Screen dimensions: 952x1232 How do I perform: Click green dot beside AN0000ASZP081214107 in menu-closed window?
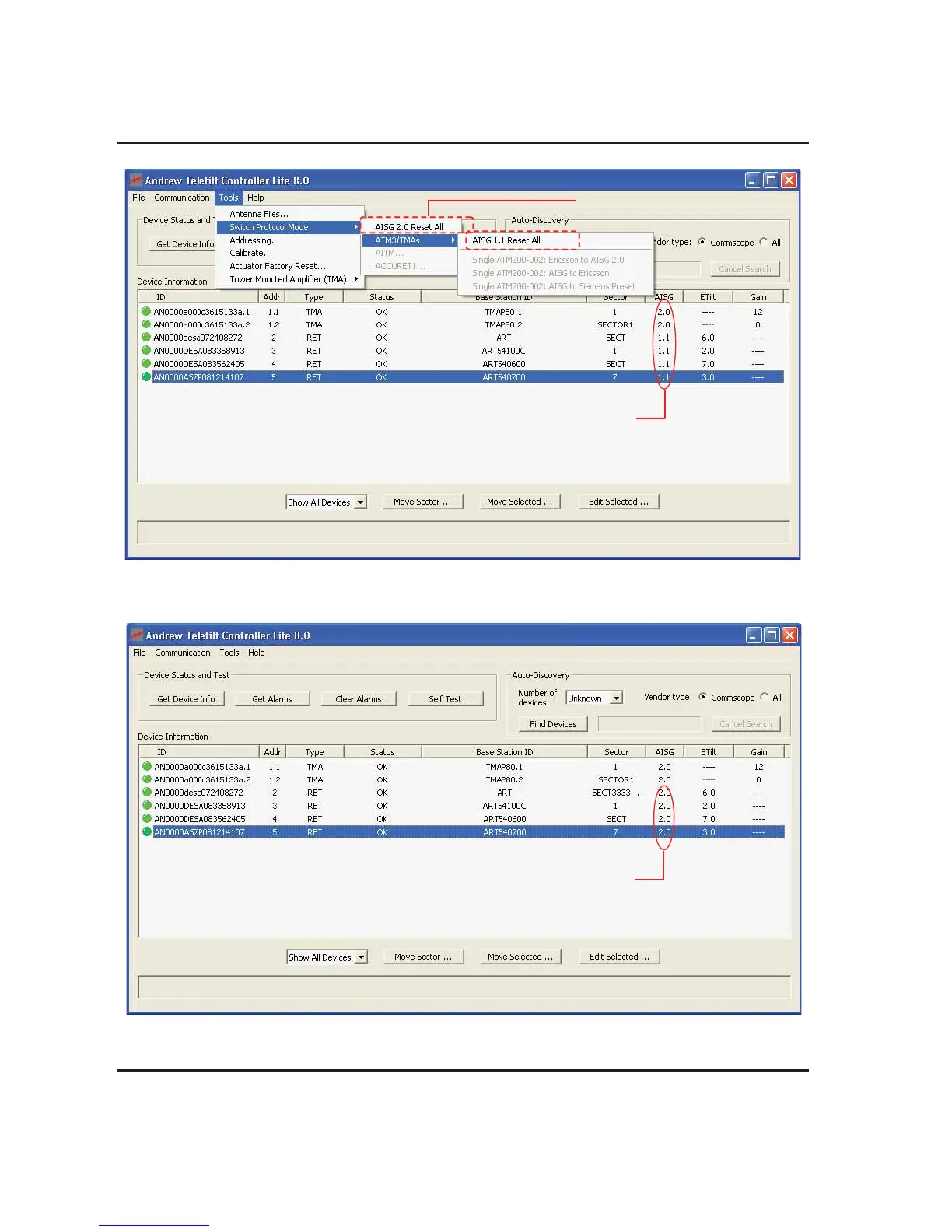(x=147, y=831)
